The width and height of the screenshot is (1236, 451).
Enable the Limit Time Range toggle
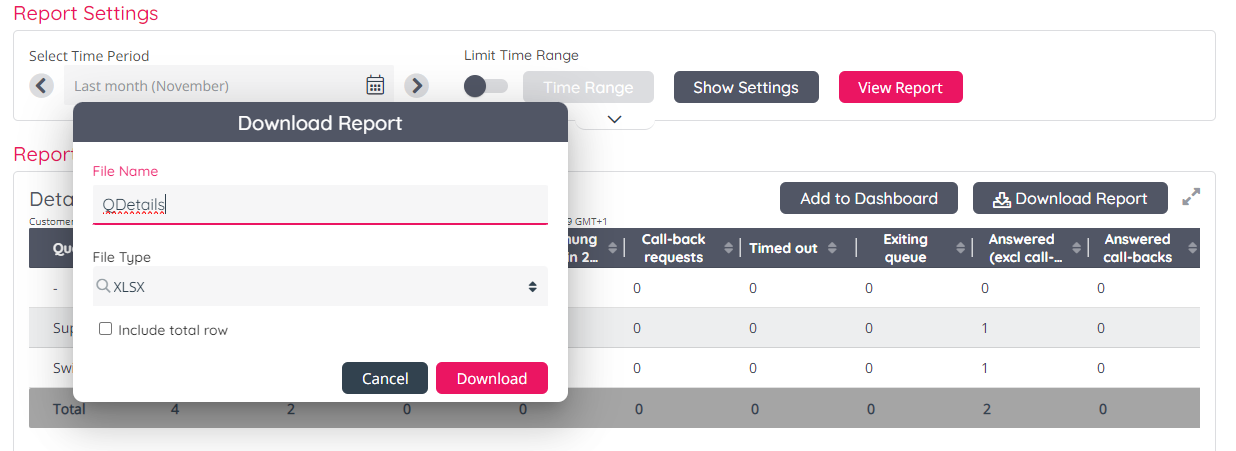tap(486, 87)
